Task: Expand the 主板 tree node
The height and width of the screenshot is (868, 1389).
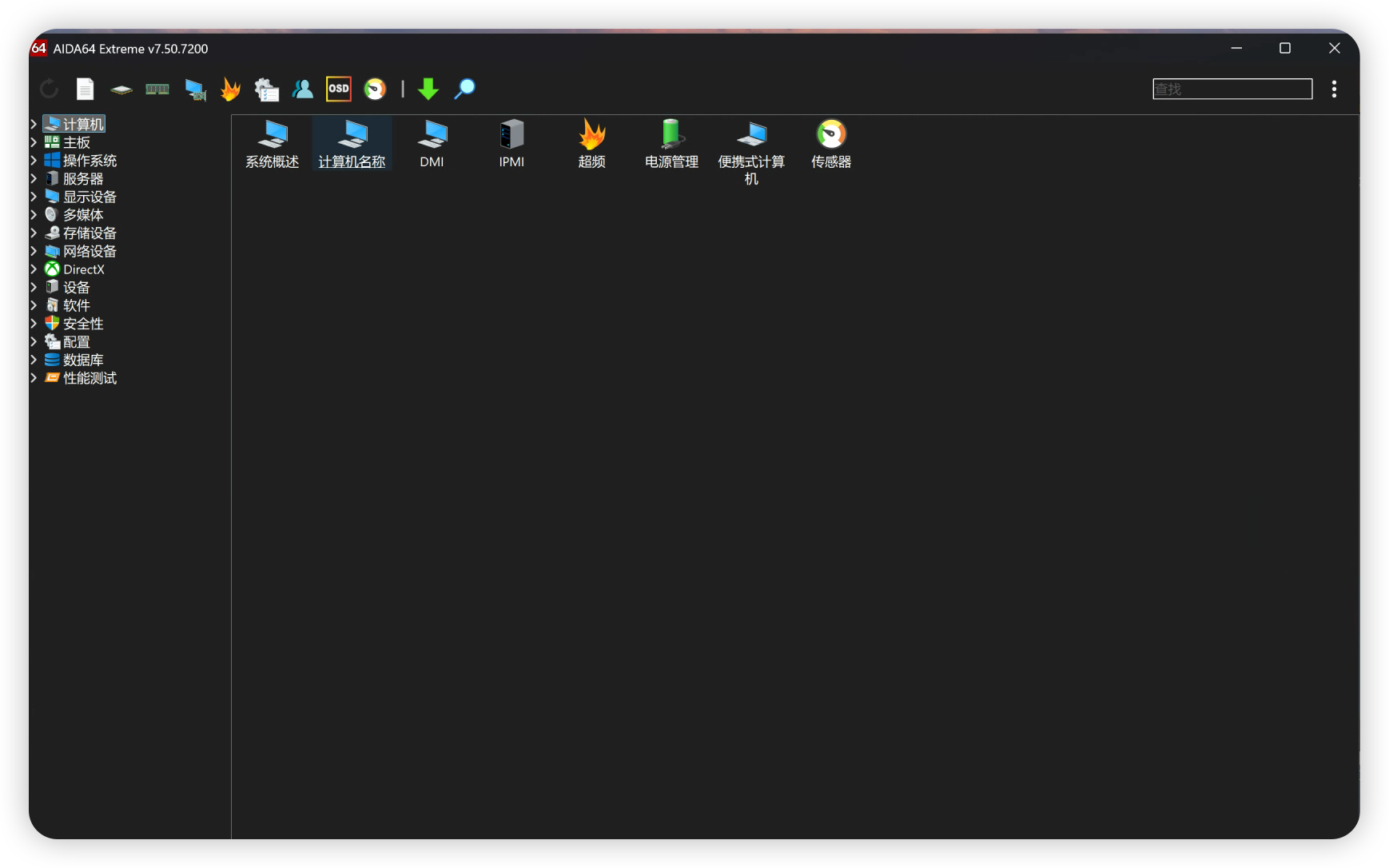Action: (x=34, y=142)
